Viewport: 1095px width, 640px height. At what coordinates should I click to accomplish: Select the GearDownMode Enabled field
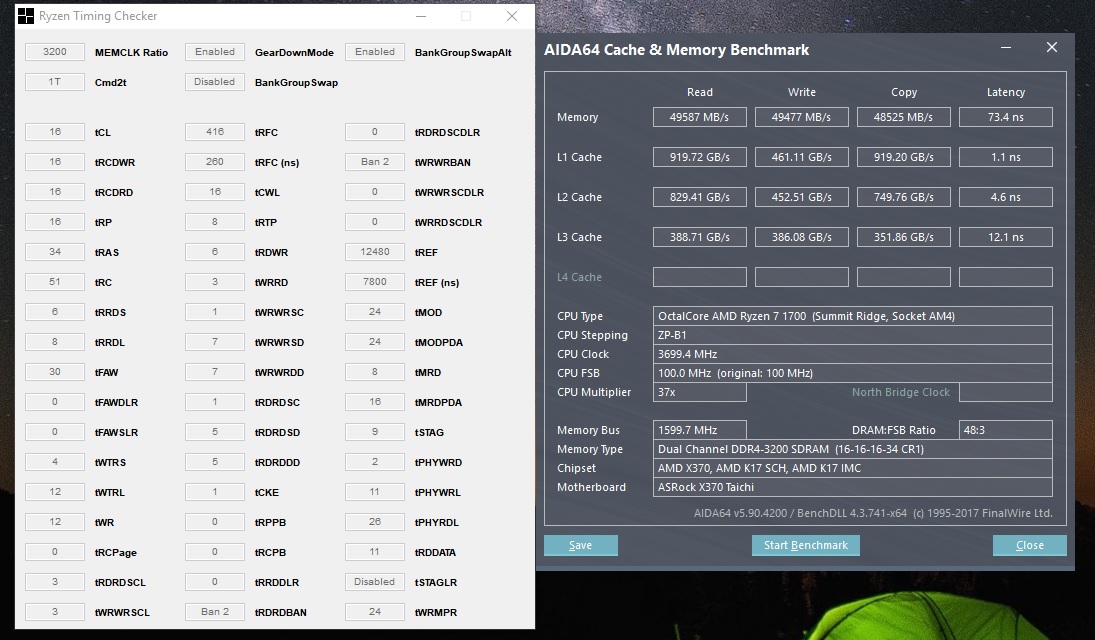[x=215, y=52]
